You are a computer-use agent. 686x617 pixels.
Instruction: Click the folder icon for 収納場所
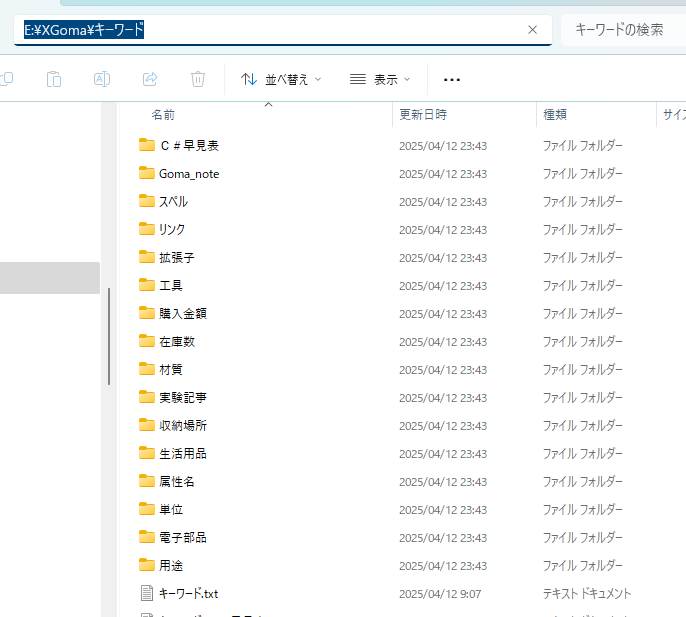tap(147, 425)
